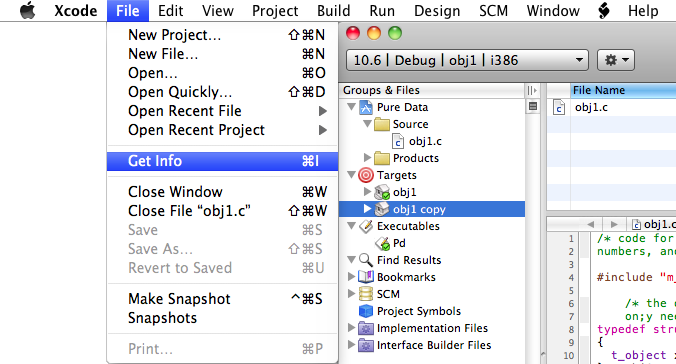Click the Find Results magnifier icon
Viewport: 676px width, 364px height.
pyautogui.click(x=366, y=260)
